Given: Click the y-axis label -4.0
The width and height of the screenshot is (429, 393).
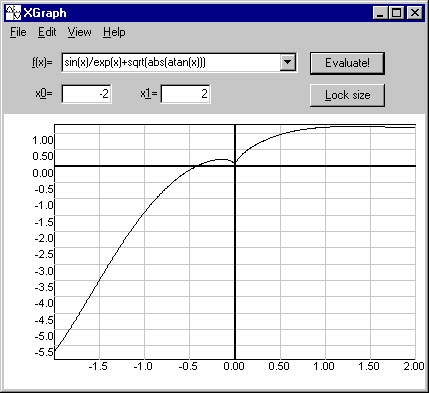Looking at the screenshot, I should coord(44,303).
